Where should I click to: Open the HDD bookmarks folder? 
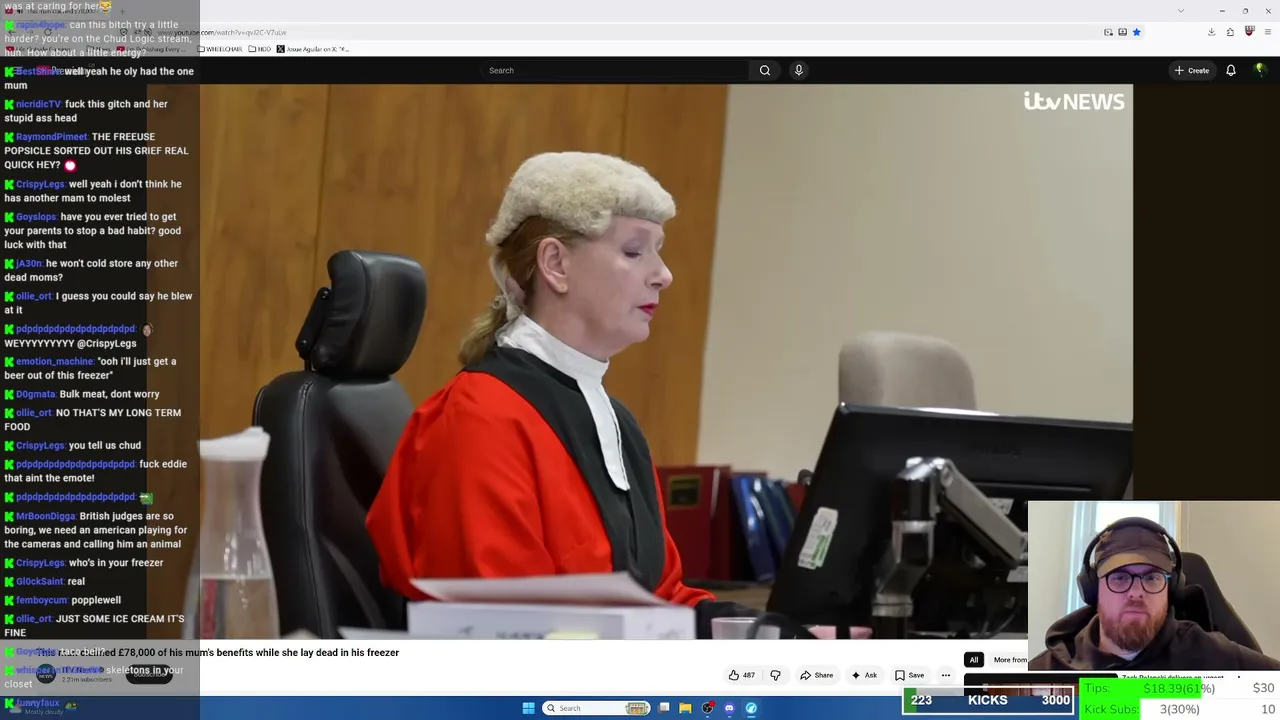tap(260, 49)
